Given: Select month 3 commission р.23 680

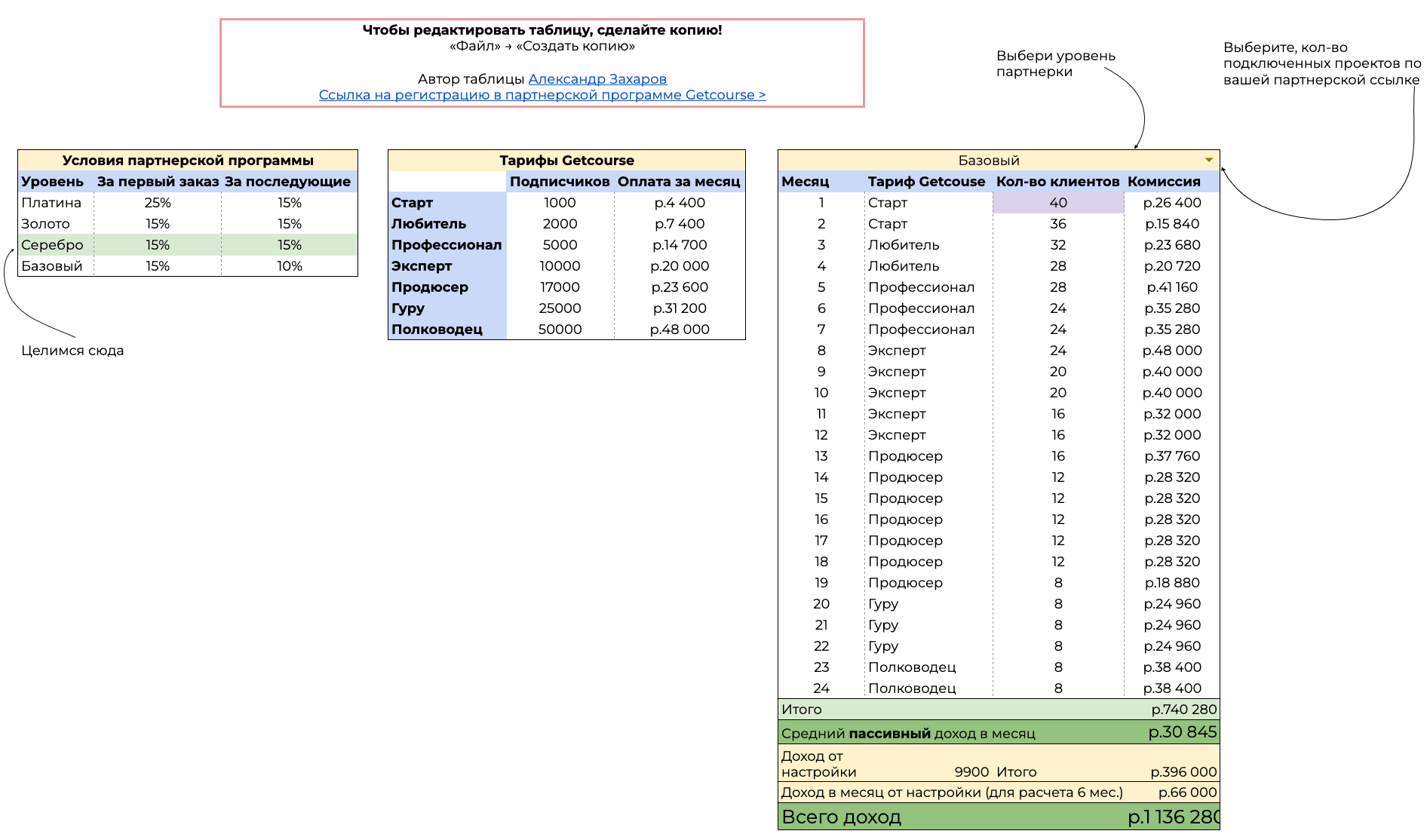Looking at the screenshot, I should 1172,245.
